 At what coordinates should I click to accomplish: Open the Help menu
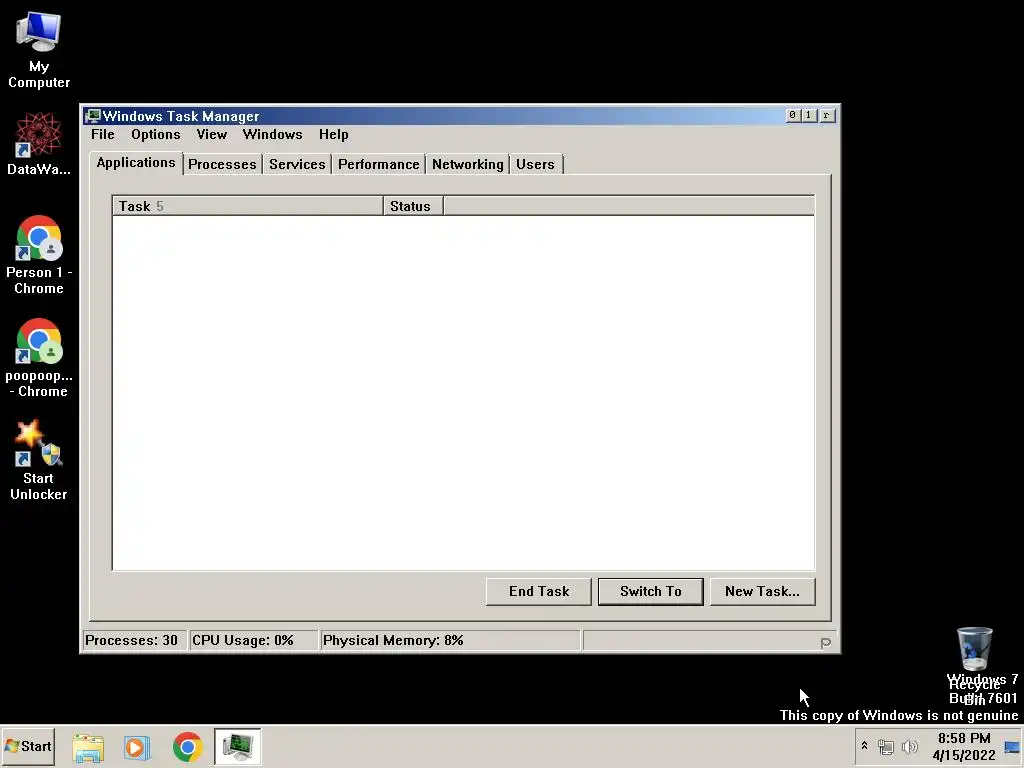(334, 135)
